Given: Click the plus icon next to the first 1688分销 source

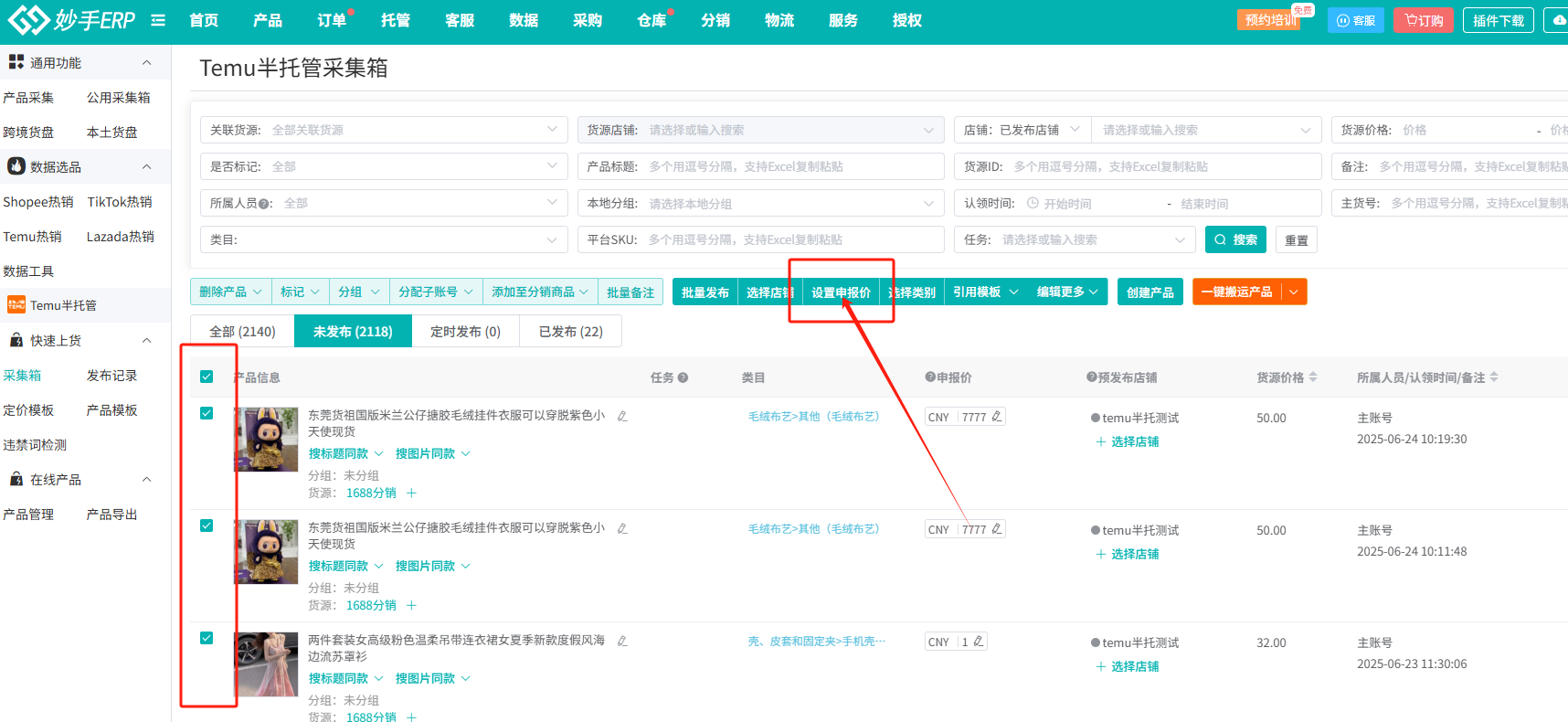Looking at the screenshot, I should click(x=411, y=493).
